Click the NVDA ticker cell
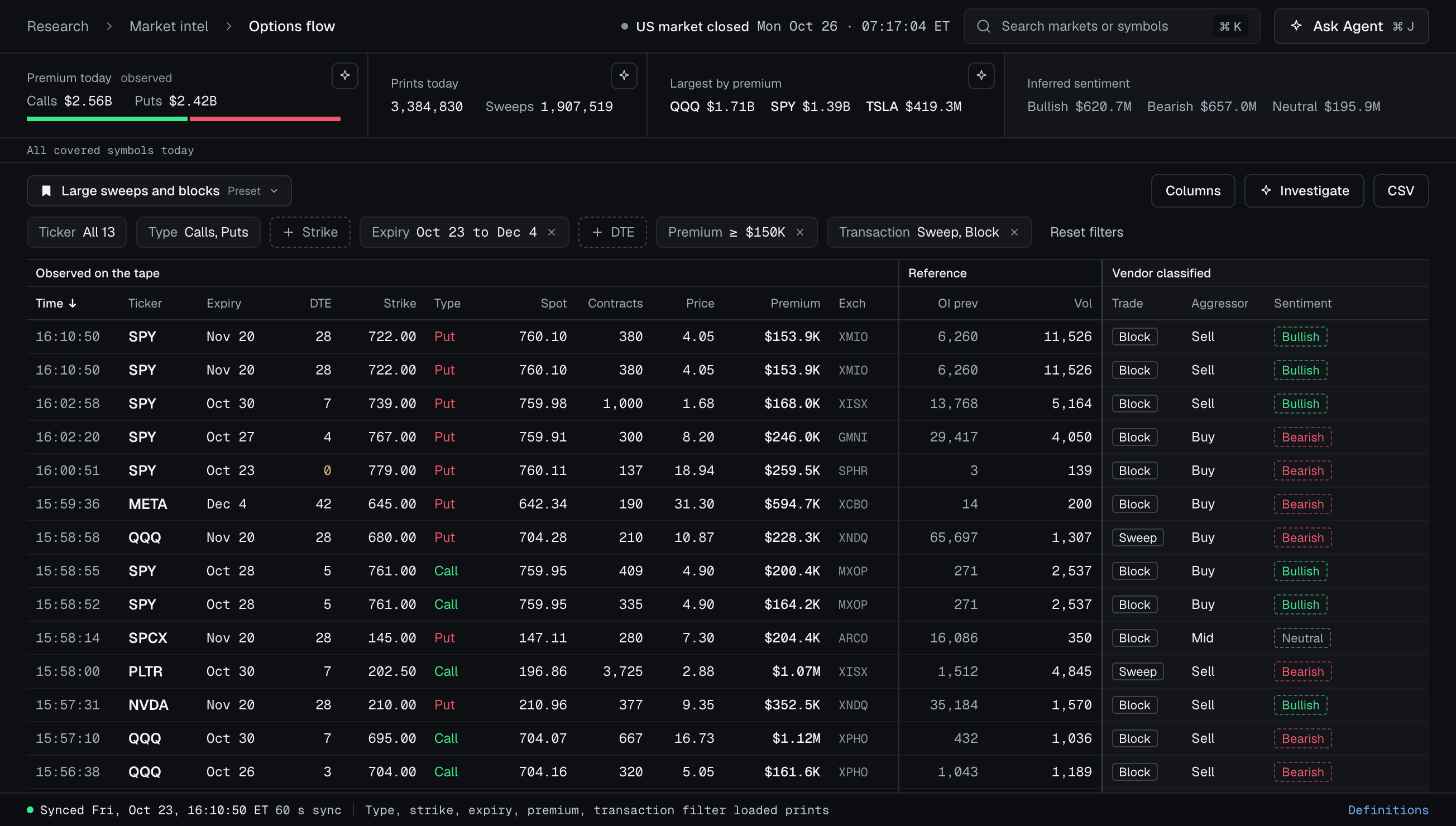 (149, 705)
